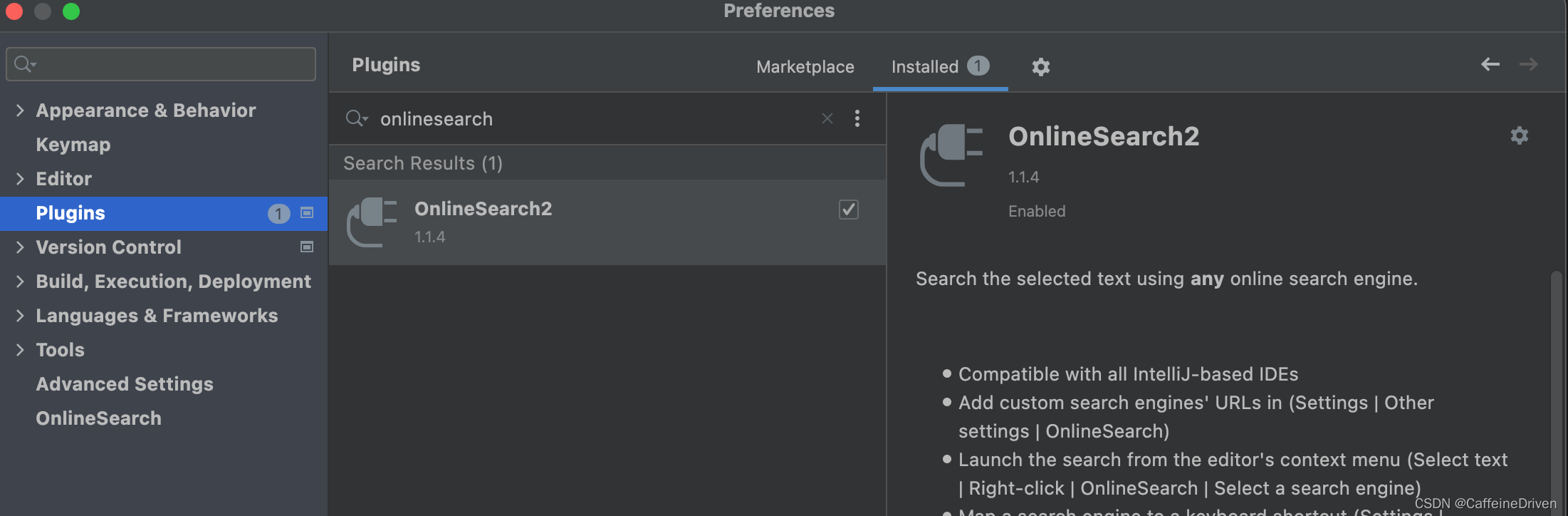Click the Installed tab count badge
Image resolution: width=1568 pixels, height=516 pixels.
[x=978, y=66]
